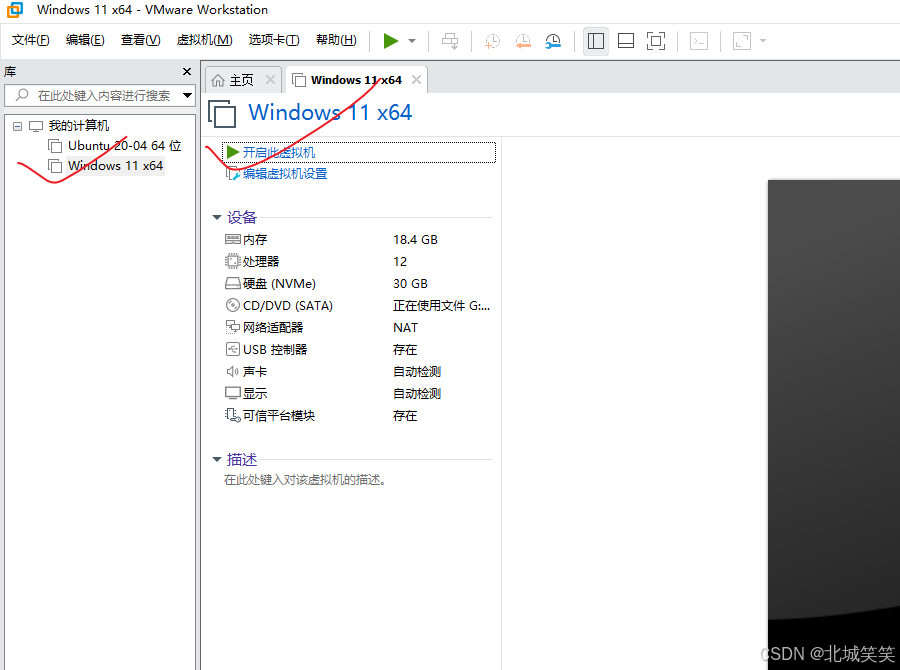Open the 编辑(E) menu
The width and height of the screenshot is (900, 670).
[85, 40]
